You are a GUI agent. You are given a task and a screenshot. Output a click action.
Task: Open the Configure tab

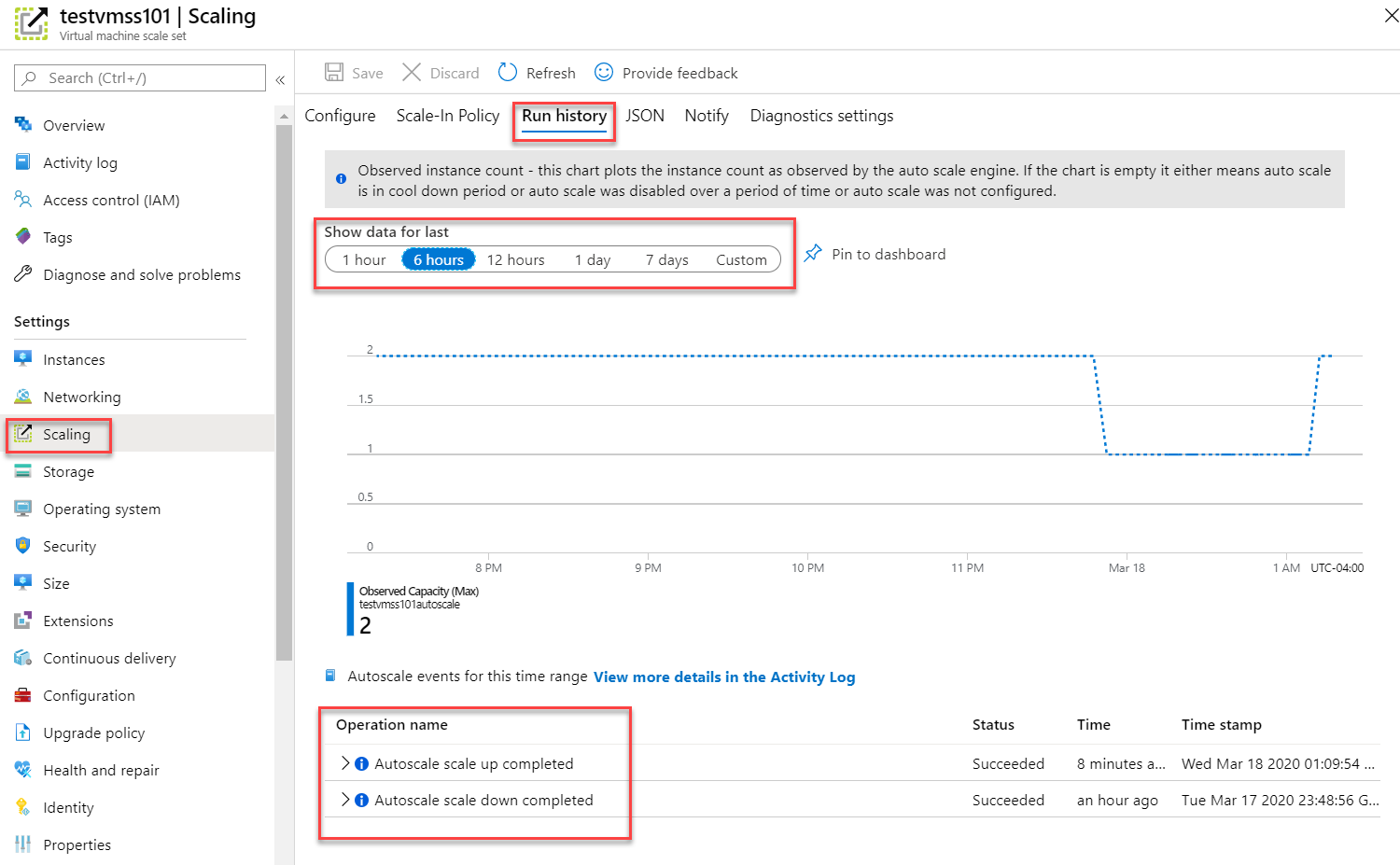(340, 116)
